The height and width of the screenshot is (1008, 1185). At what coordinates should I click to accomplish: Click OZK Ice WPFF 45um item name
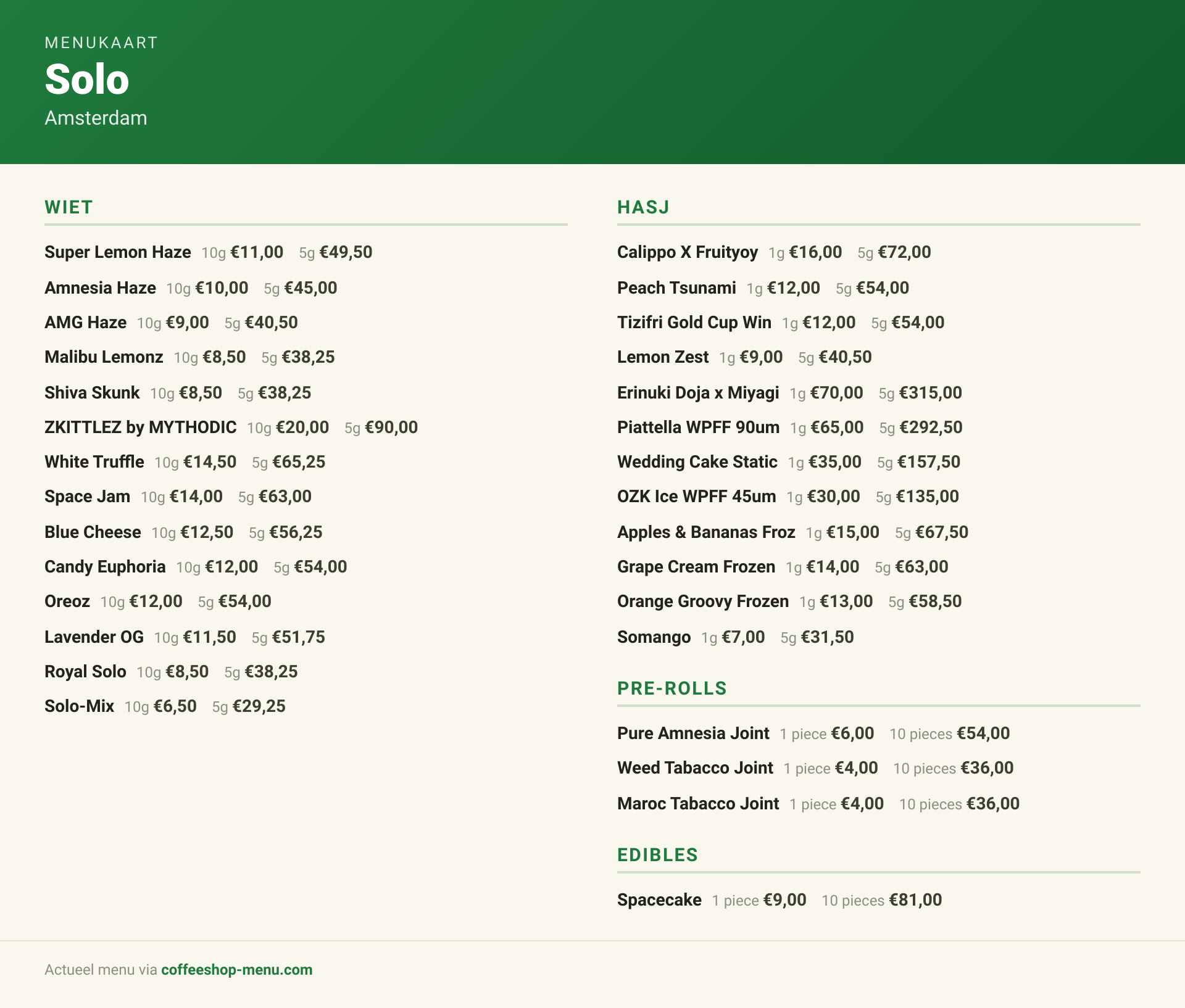(696, 497)
